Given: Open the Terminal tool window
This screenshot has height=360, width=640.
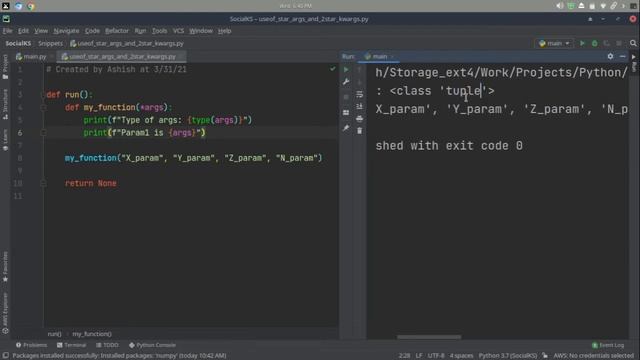Looking at the screenshot, I should [71, 345].
